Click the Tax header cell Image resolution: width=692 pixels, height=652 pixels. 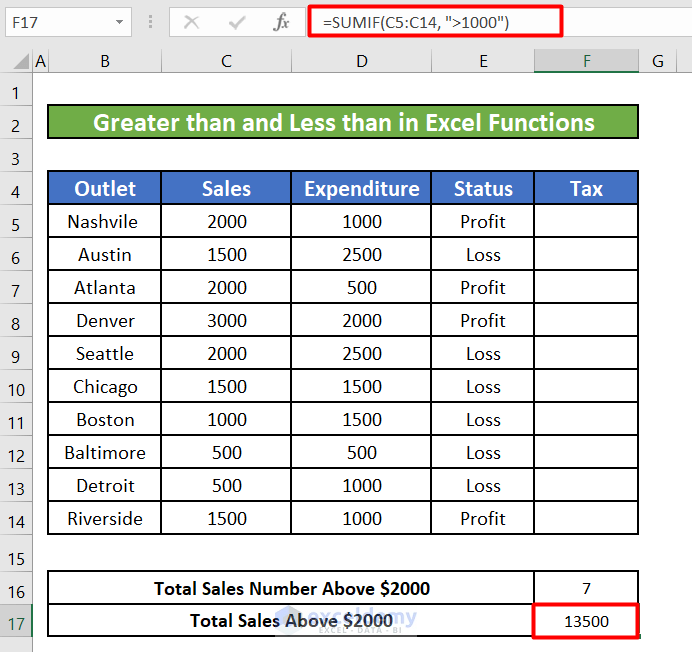tap(586, 188)
